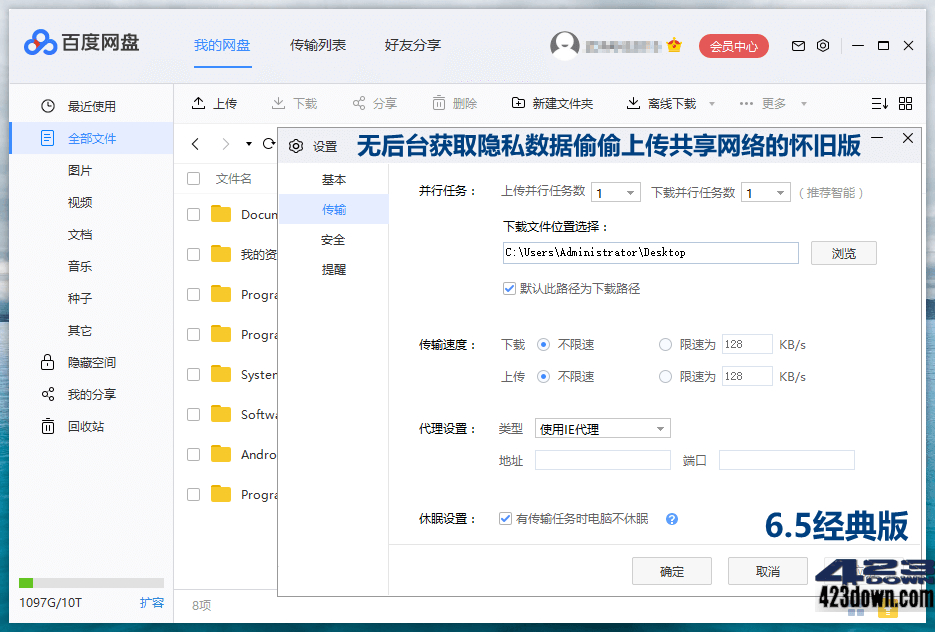935x632 pixels.
Task: Open 离线下载 offline download tool
Action: click(x=655, y=102)
